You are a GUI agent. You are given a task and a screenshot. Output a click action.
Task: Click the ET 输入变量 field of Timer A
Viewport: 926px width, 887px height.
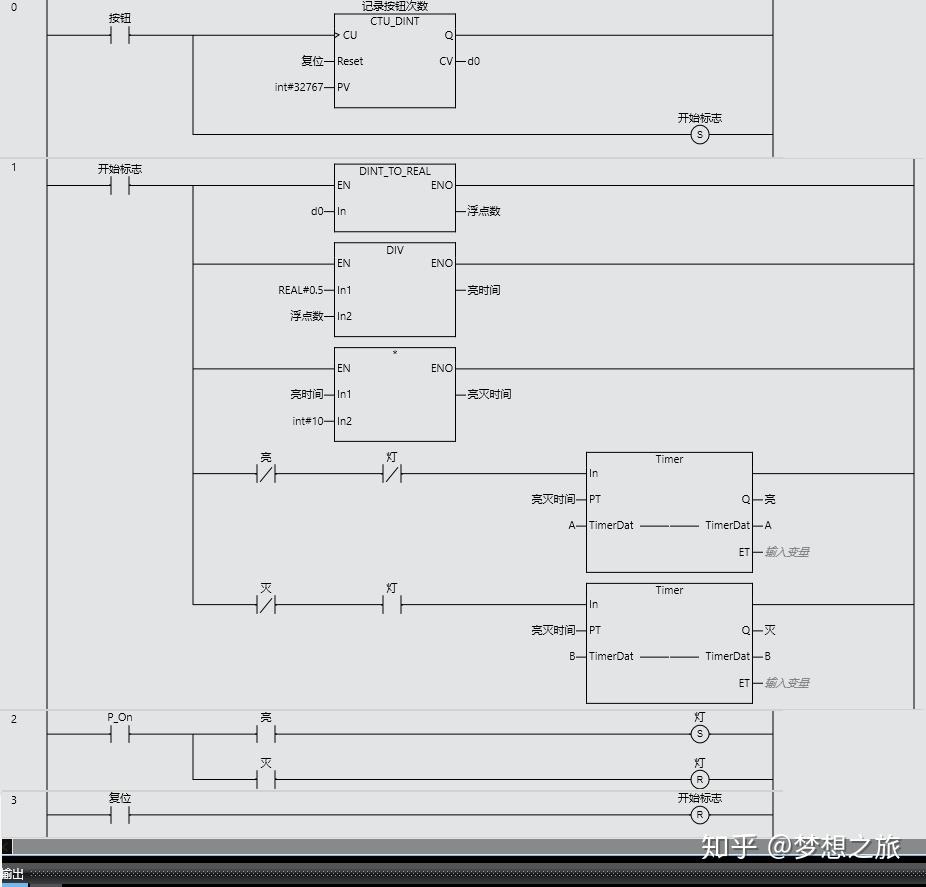pos(787,552)
